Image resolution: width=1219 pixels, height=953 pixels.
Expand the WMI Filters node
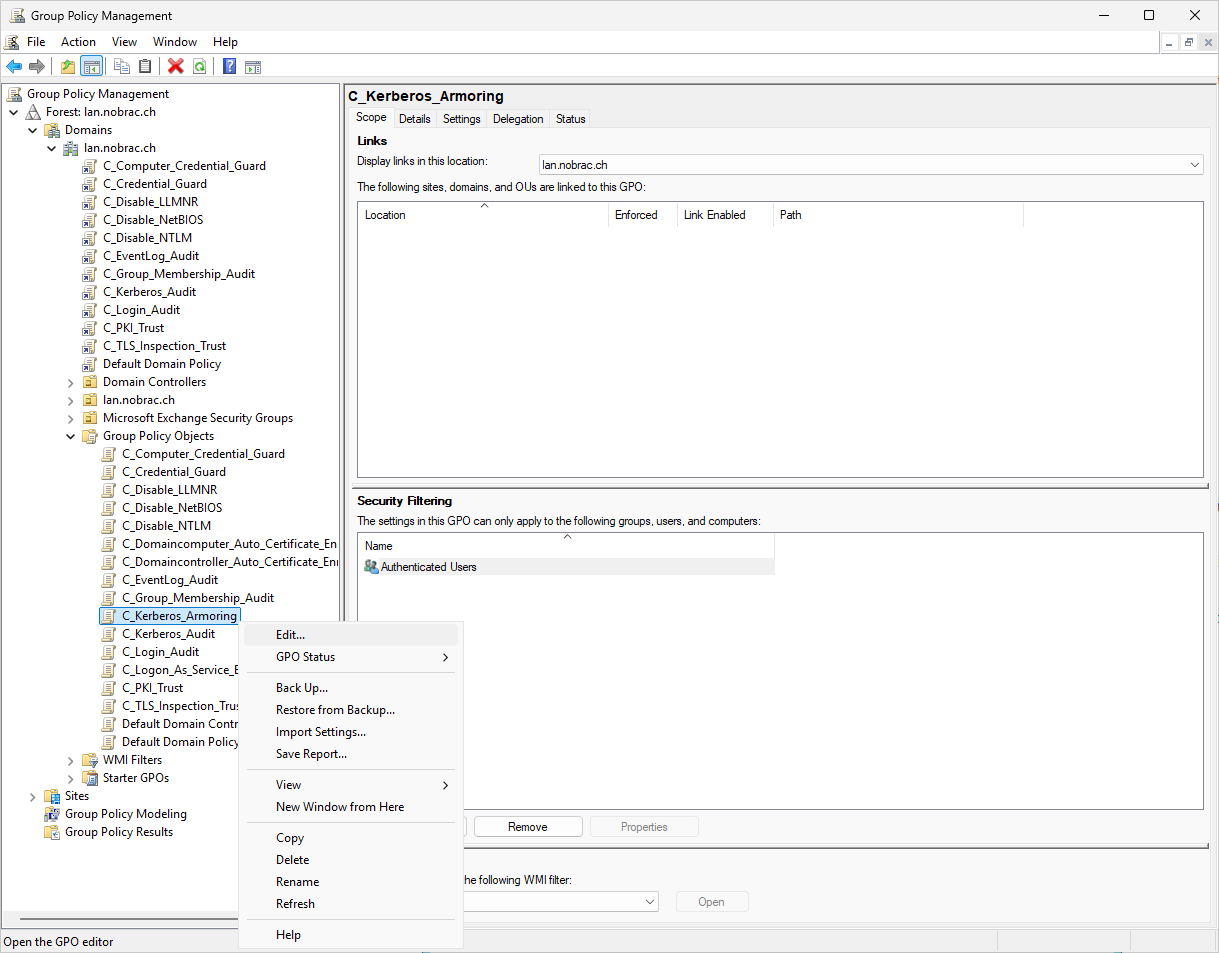click(x=71, y=760)
